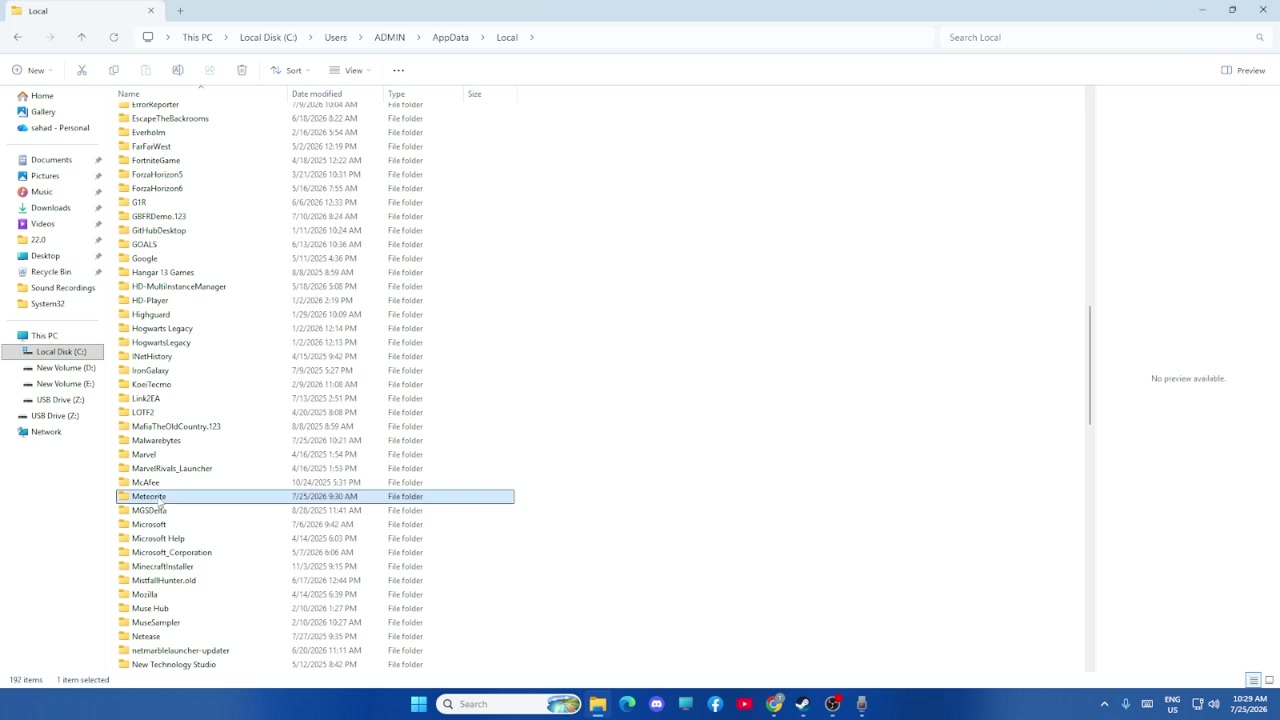Switch to large icons view toggle
The height and width of the screenshot is (720, 1280).
[x=1269, y=680]
